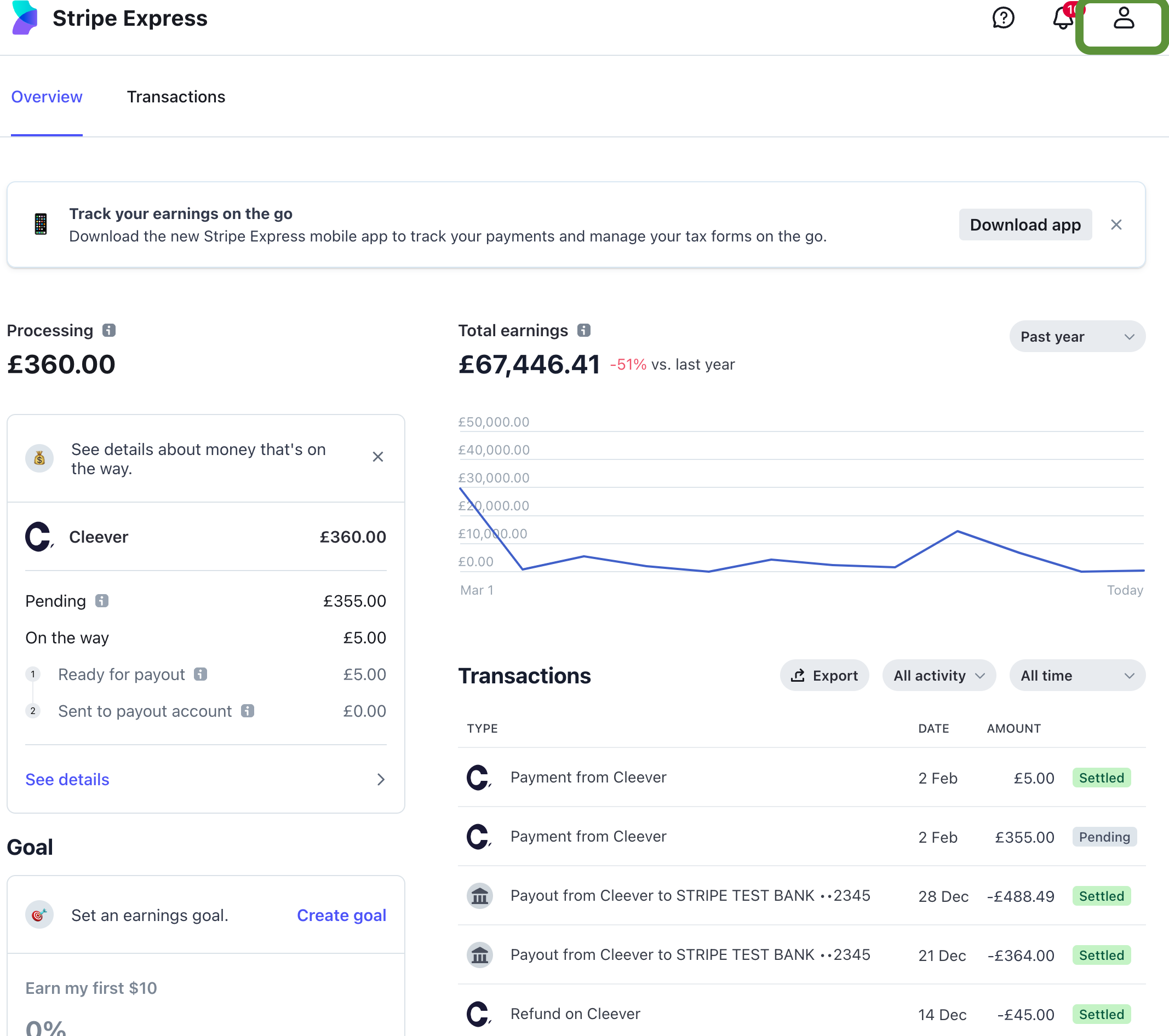
Task: Open the user account profile icon
Action: tap(1123, 19)
